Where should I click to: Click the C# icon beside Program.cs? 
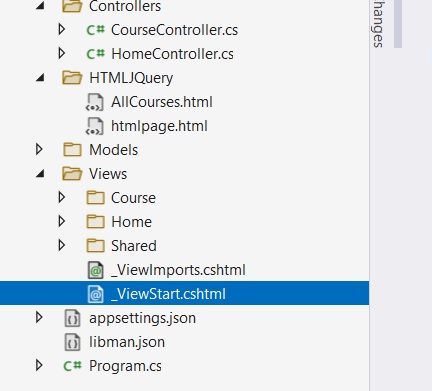click(x=72, y=366)
